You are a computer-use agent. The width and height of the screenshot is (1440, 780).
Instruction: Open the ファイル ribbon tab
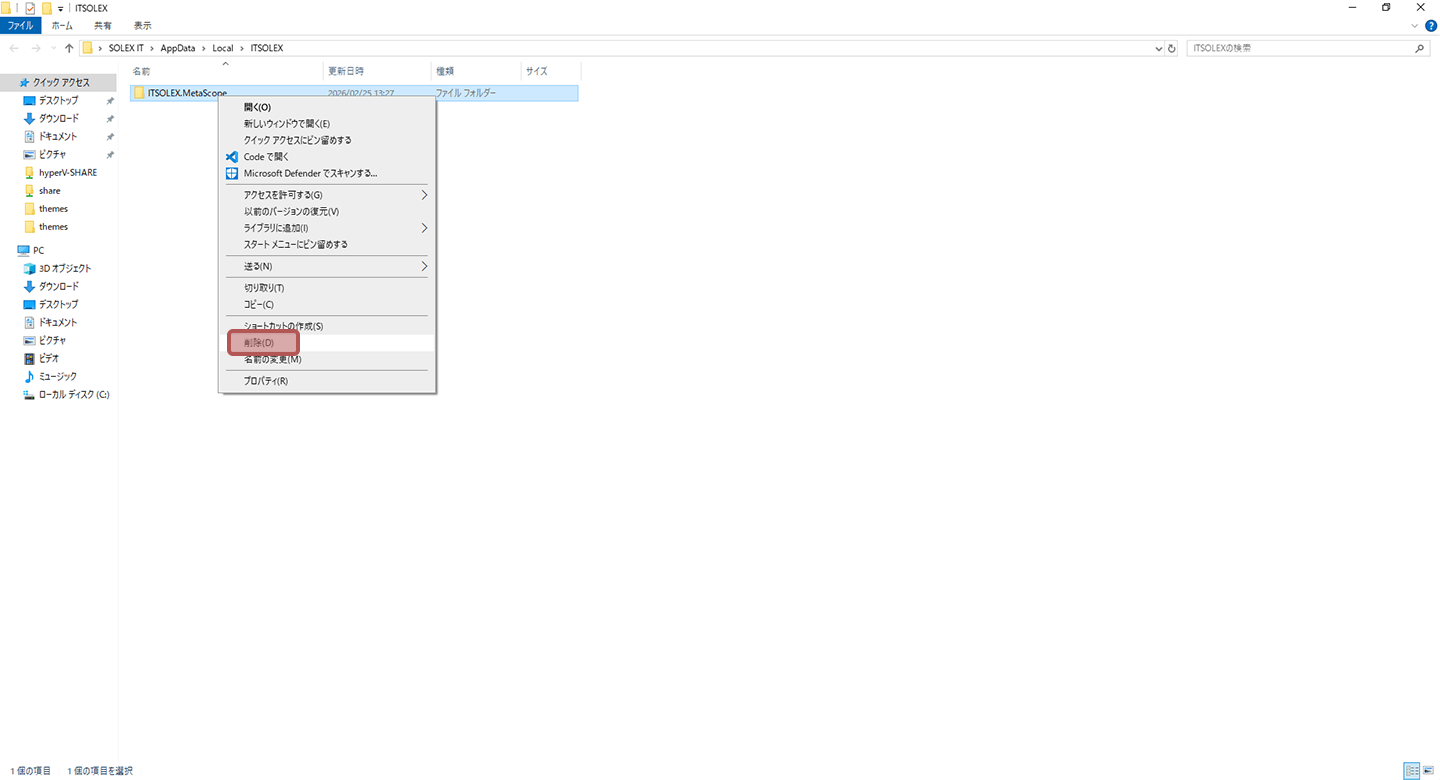(20, 25)
